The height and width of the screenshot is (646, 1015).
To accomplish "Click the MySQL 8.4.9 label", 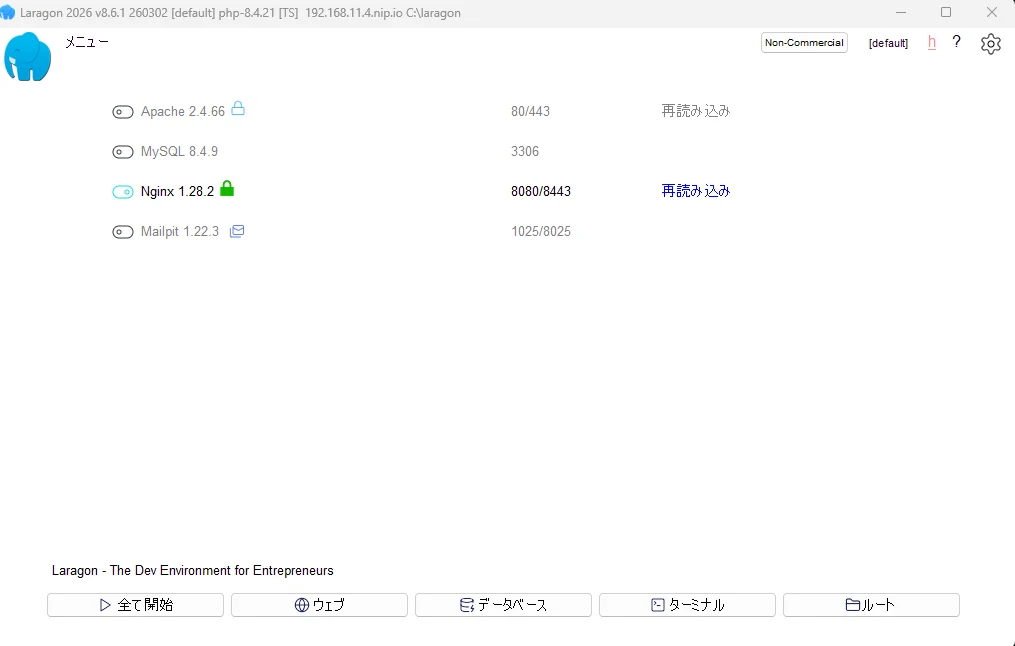I will coord(179,151).
